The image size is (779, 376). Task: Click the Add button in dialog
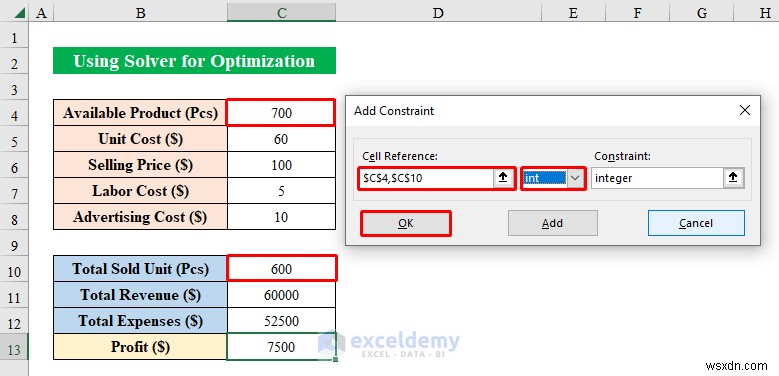552,223
